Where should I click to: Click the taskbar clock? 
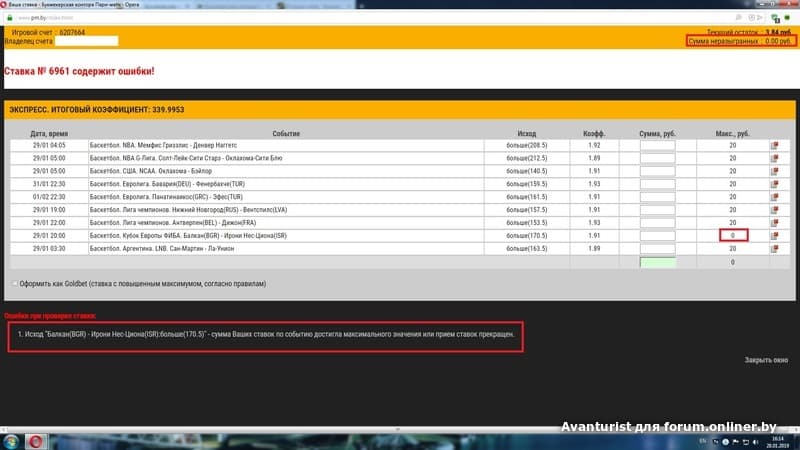[778, 442]
